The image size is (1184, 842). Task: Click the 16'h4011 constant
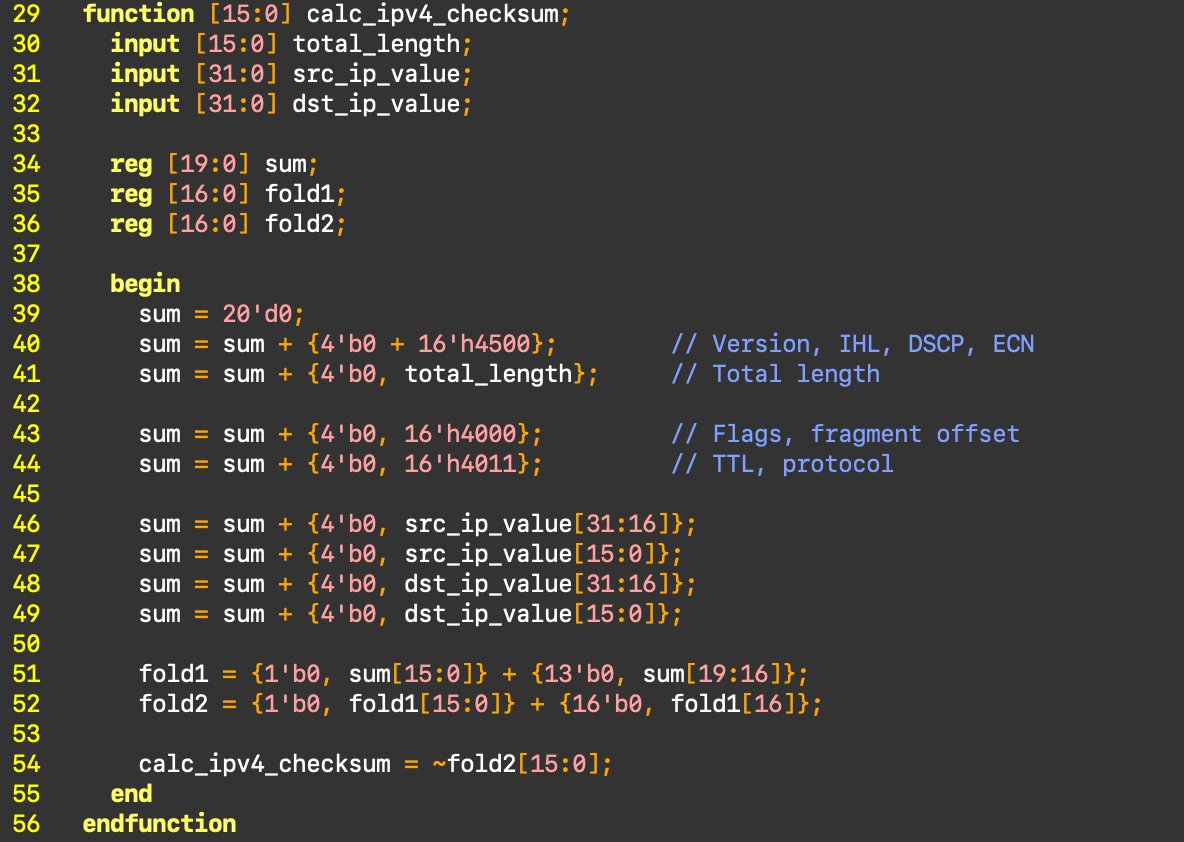pyautogui.click(x=461, y=464)
